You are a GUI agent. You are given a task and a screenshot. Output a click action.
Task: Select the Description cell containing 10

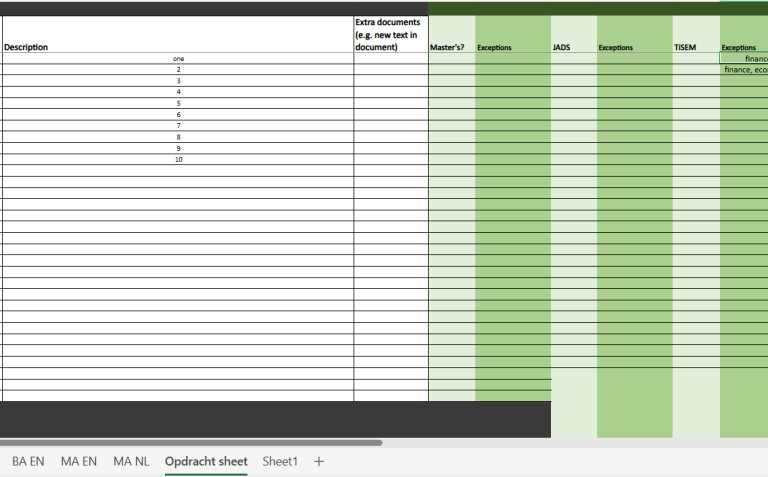[178, 159]
